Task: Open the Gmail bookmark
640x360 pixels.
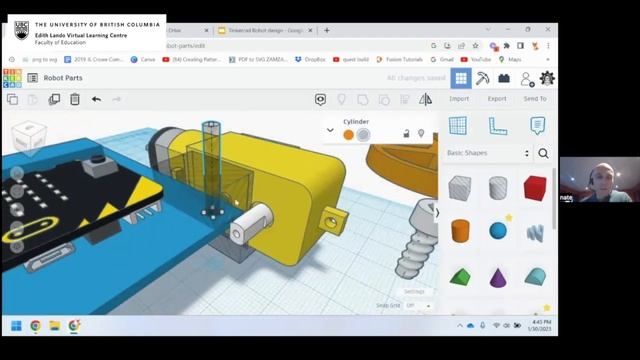Action: click(442, 60)
